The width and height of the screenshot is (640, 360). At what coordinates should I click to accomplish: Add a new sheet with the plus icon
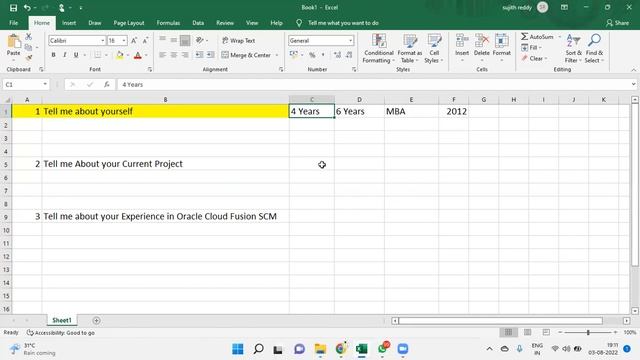tap(96, 320)
